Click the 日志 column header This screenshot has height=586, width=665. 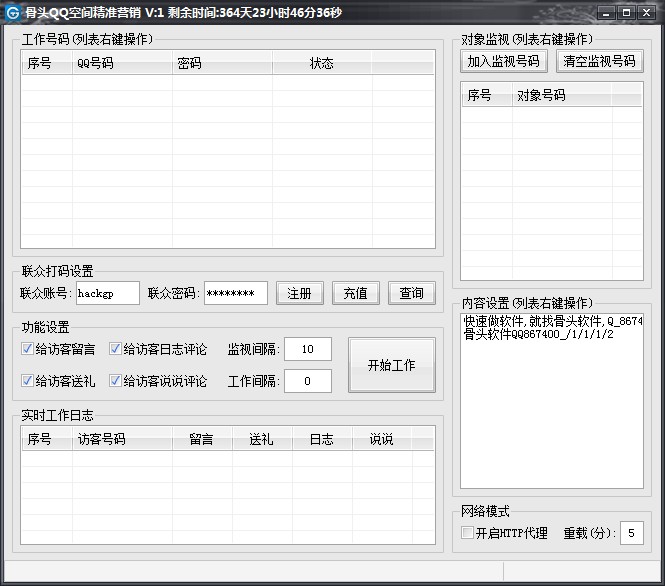322,439
